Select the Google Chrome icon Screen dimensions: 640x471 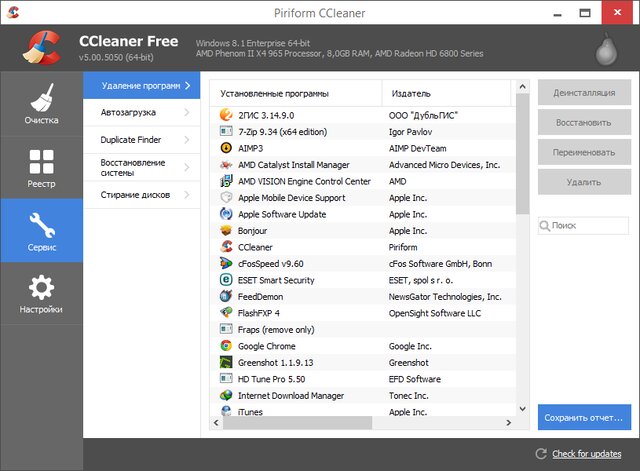(226, 346)
